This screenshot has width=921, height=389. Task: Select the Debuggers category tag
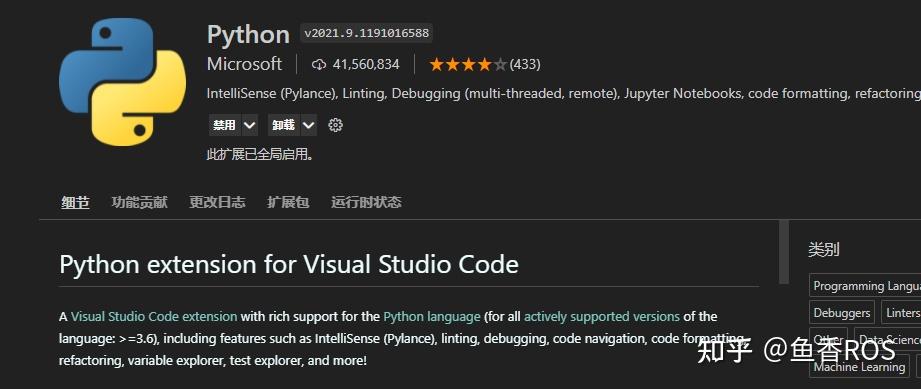tap(842, 313)
